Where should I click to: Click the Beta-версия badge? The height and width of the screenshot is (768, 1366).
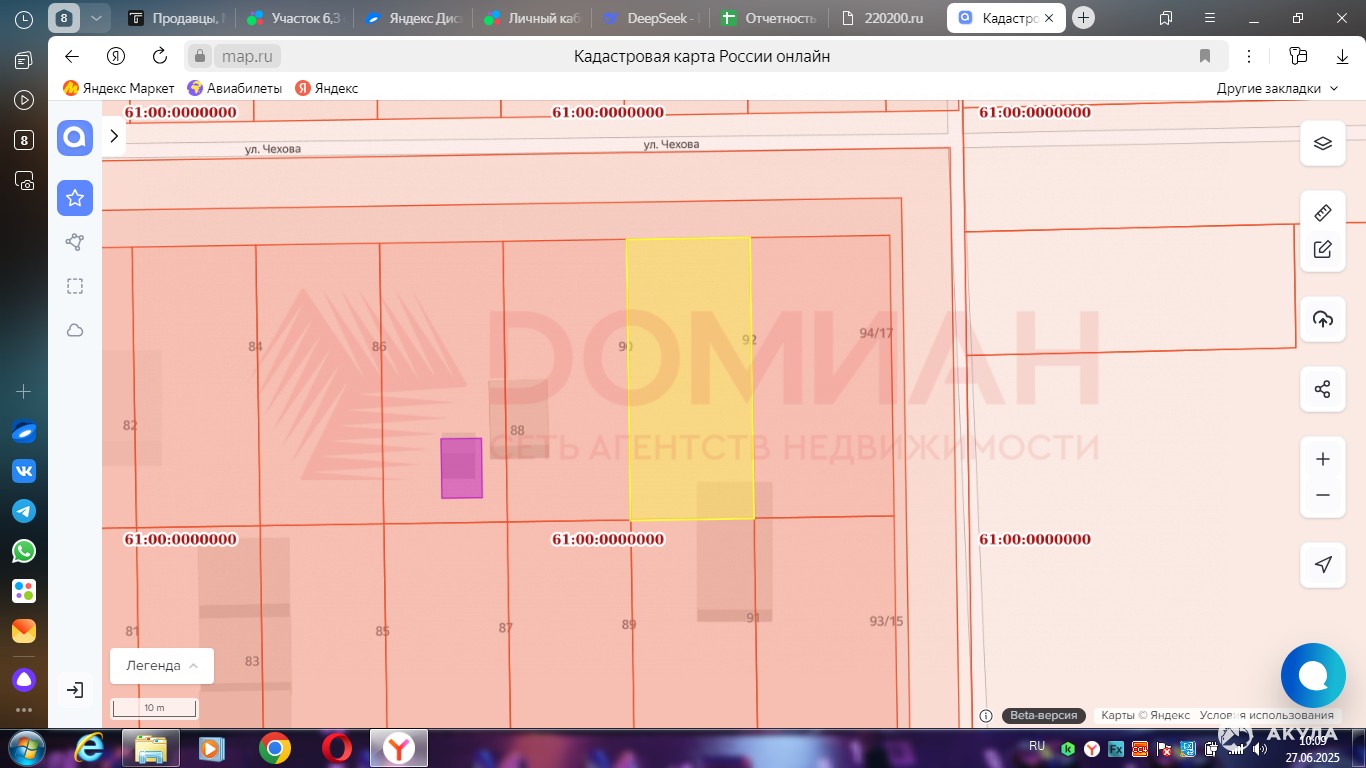(x=1044, y=715)
